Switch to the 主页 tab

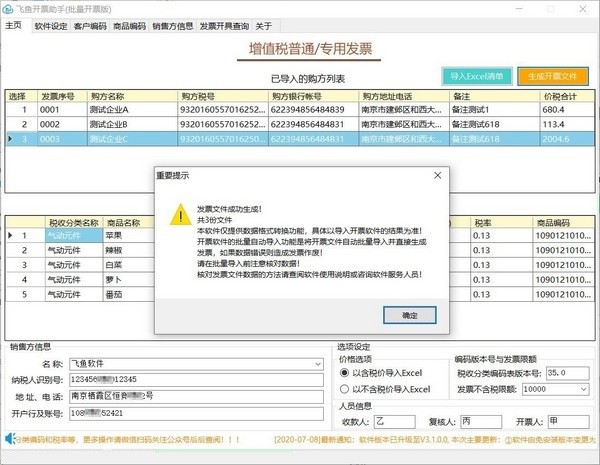[13, 26]
